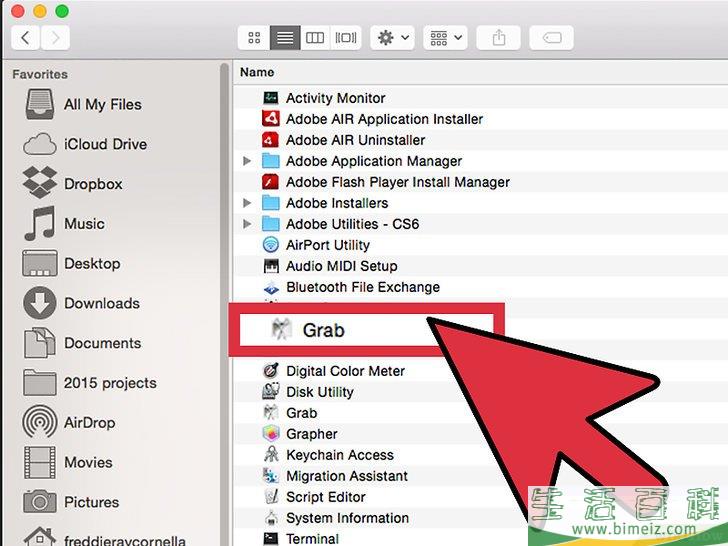Viewport: 728px width, 546px height.
Task: Sort by the Name column header
Action: (257, 72)
